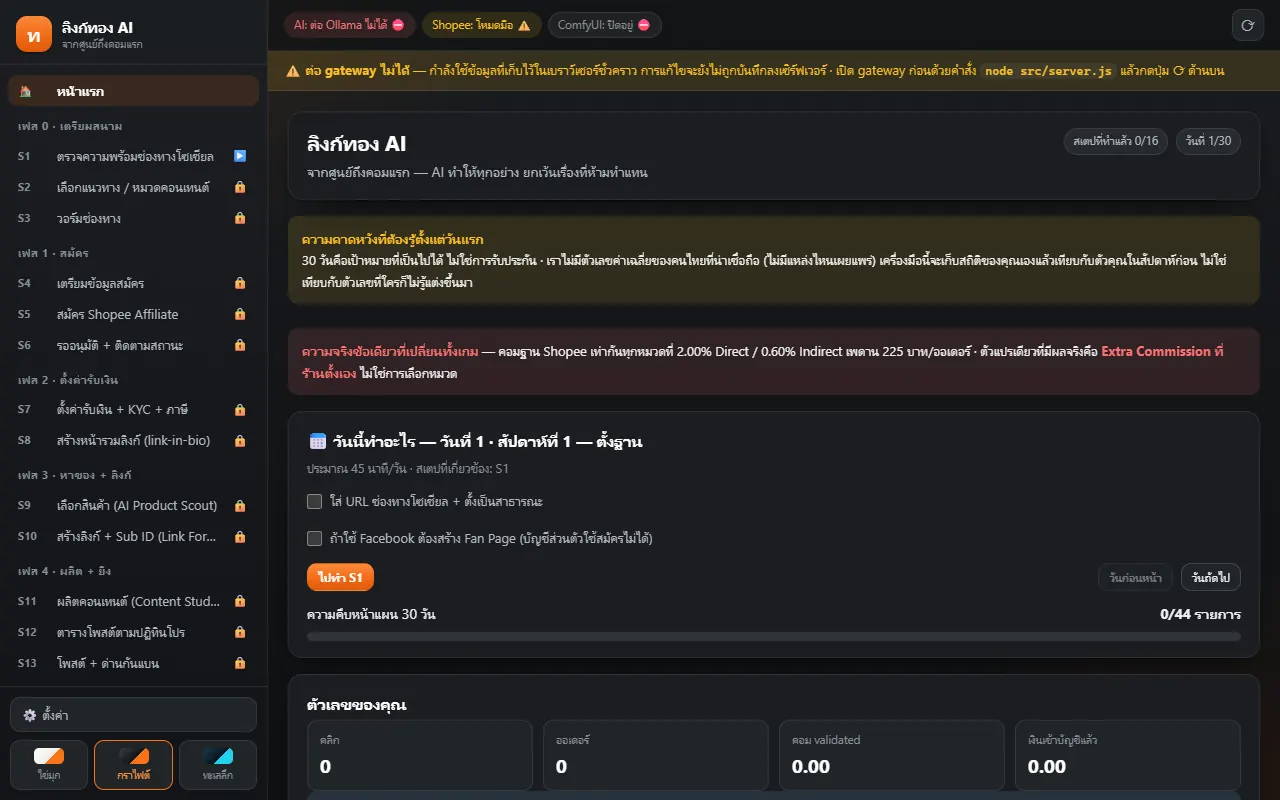Click the lock icon next to S13 โพสต์

[240, 663]
